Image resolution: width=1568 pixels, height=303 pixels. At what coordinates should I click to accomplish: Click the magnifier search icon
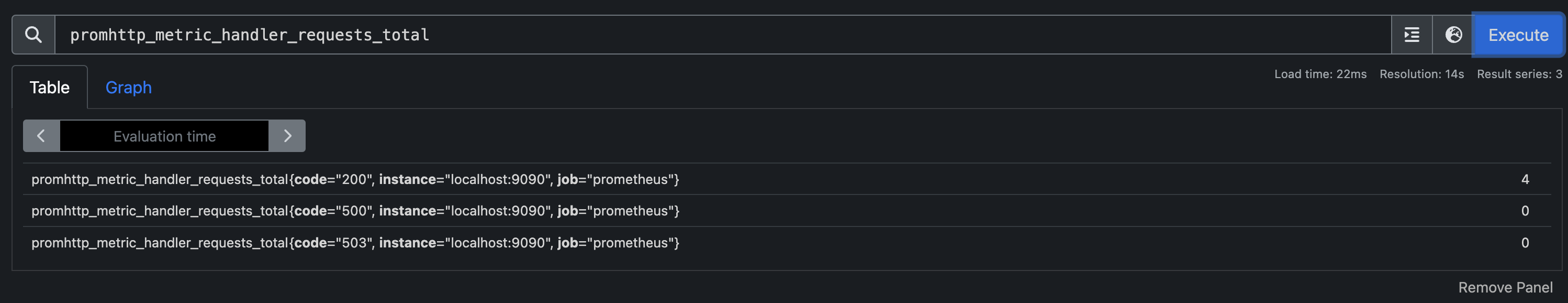coord(33,35)
